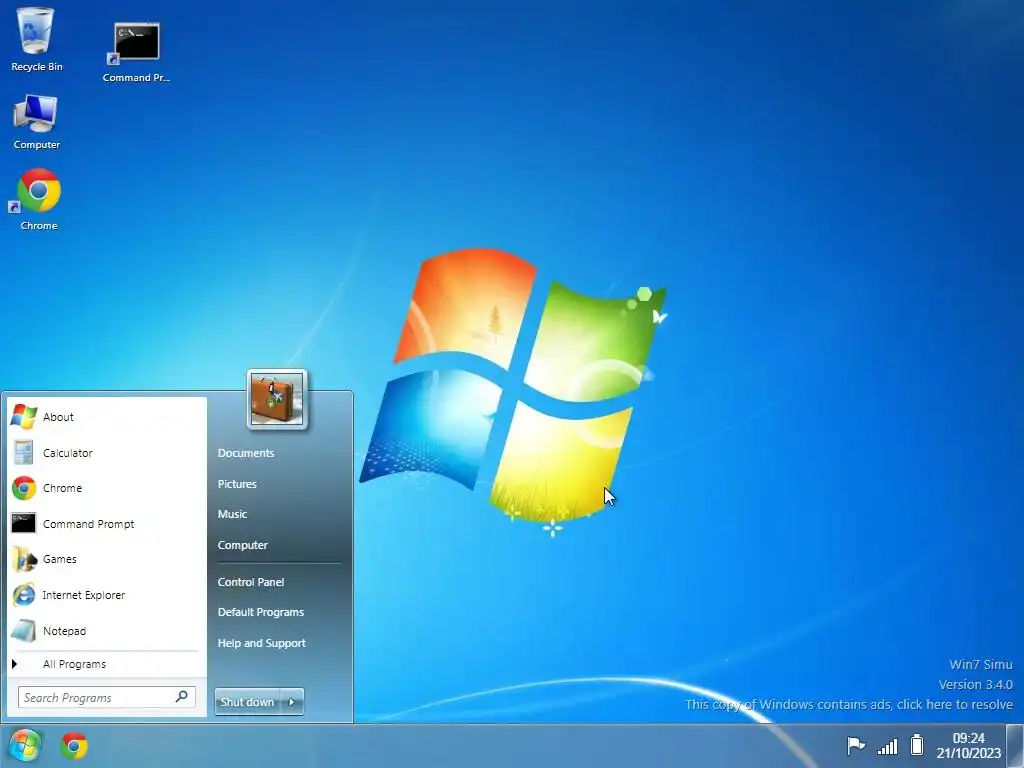Click the Games icon in Start menu
The height and width of the screenshot is (768, 1024).
click(24, 559)
